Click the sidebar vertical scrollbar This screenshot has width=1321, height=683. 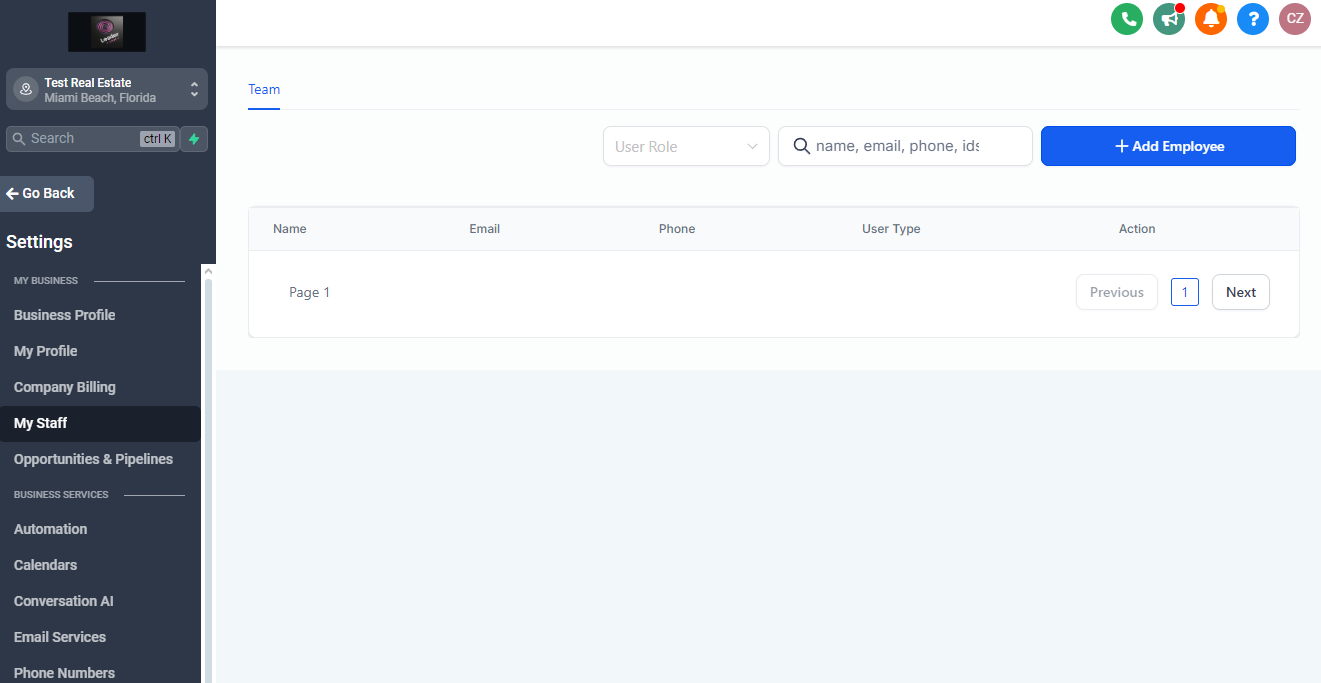click(208, 450)
